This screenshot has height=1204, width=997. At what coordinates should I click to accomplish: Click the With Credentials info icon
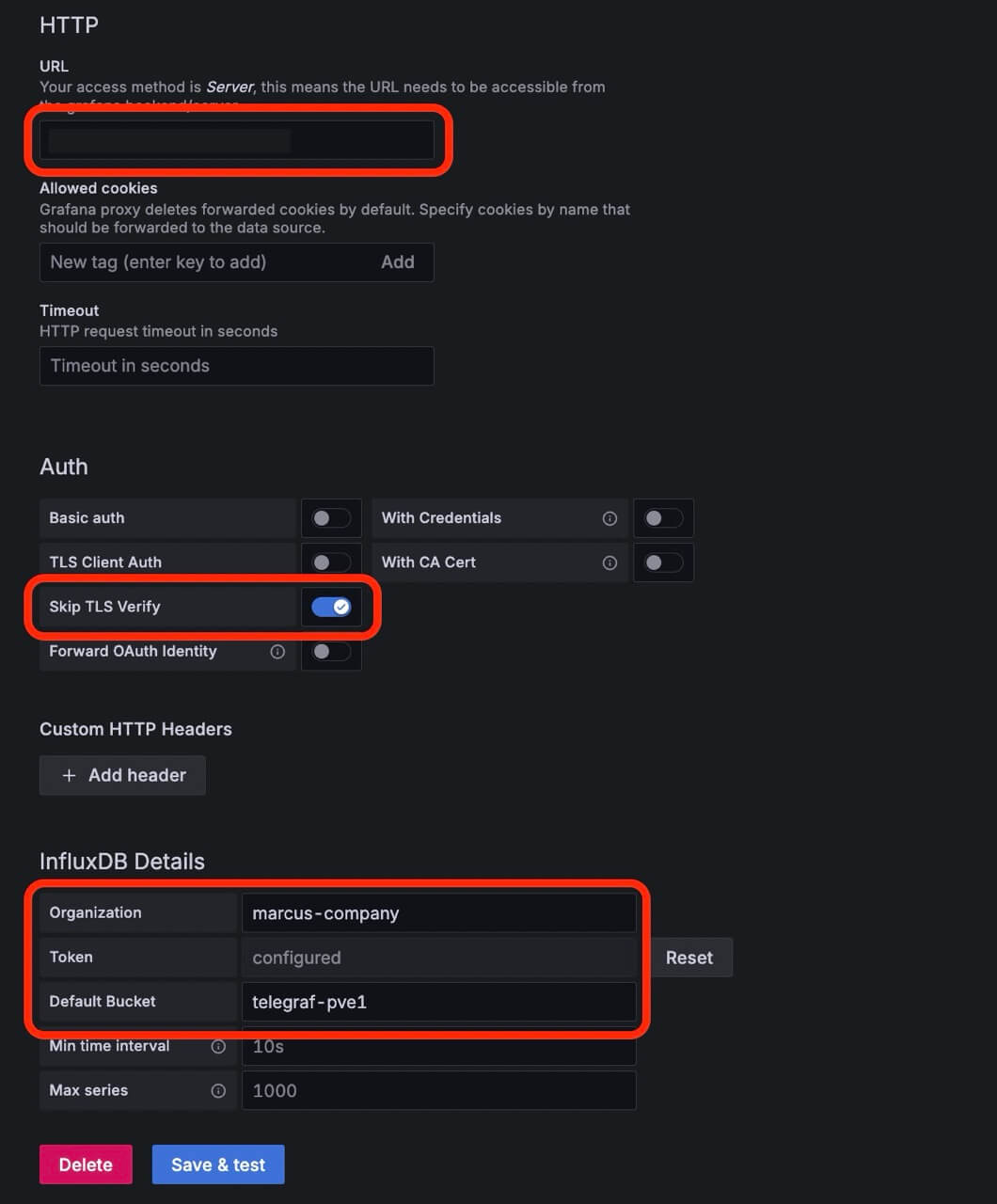click(609, 518)
